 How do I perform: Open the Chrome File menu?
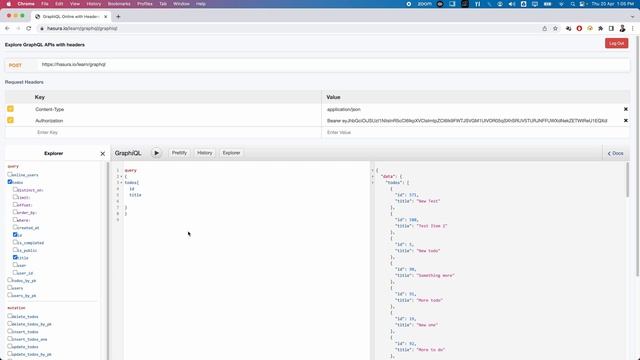coord(44,4)
